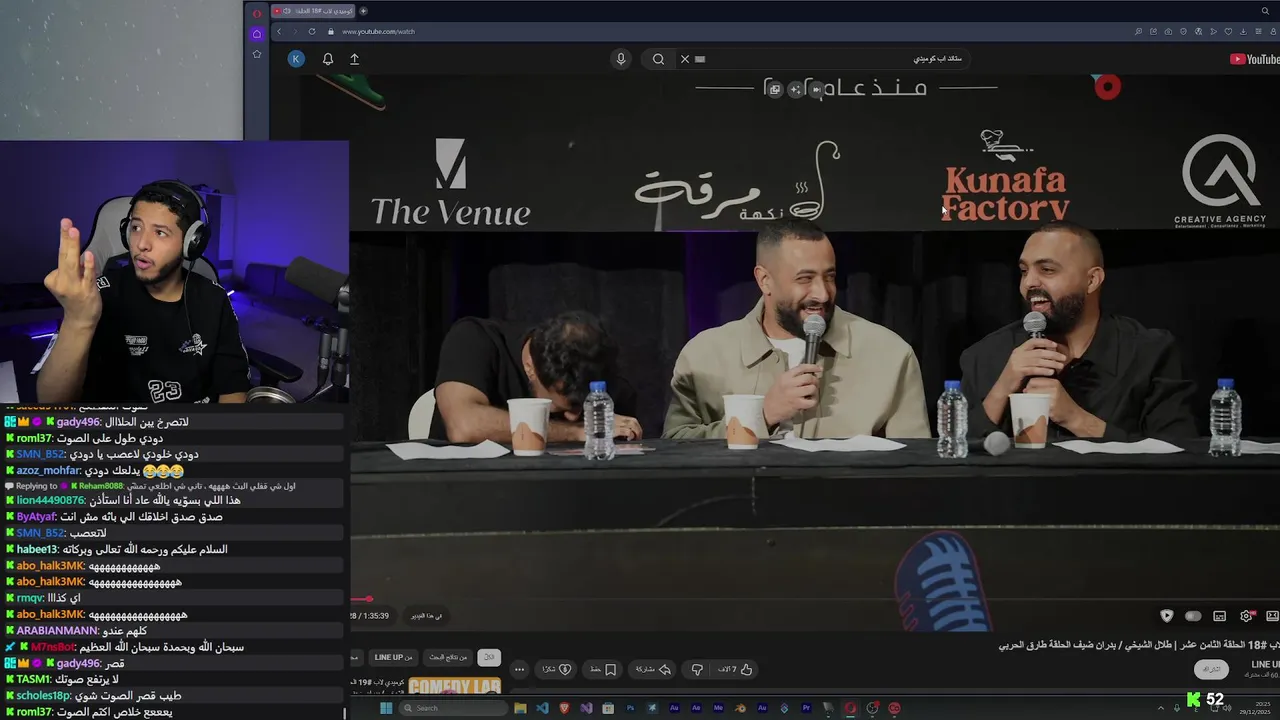Open YouTube notifications bell
Image resolution: width=1280 pixels, height=720 pixels.
click(x=327, y=59)
